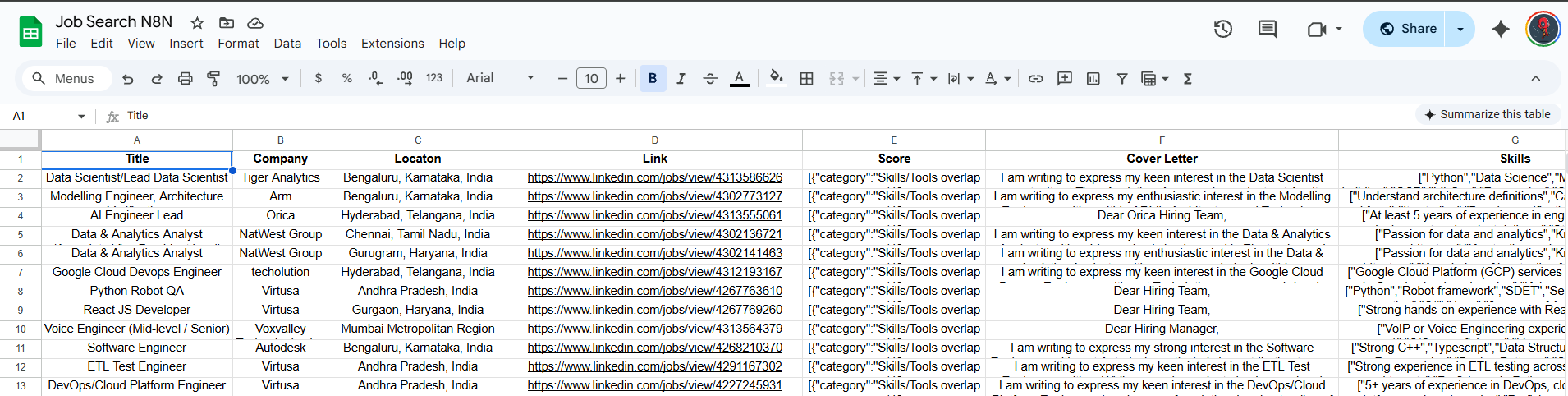1568x396 pixels.
Task: Open the View menu
Action: pyautogui.click(x=141, y=44)
